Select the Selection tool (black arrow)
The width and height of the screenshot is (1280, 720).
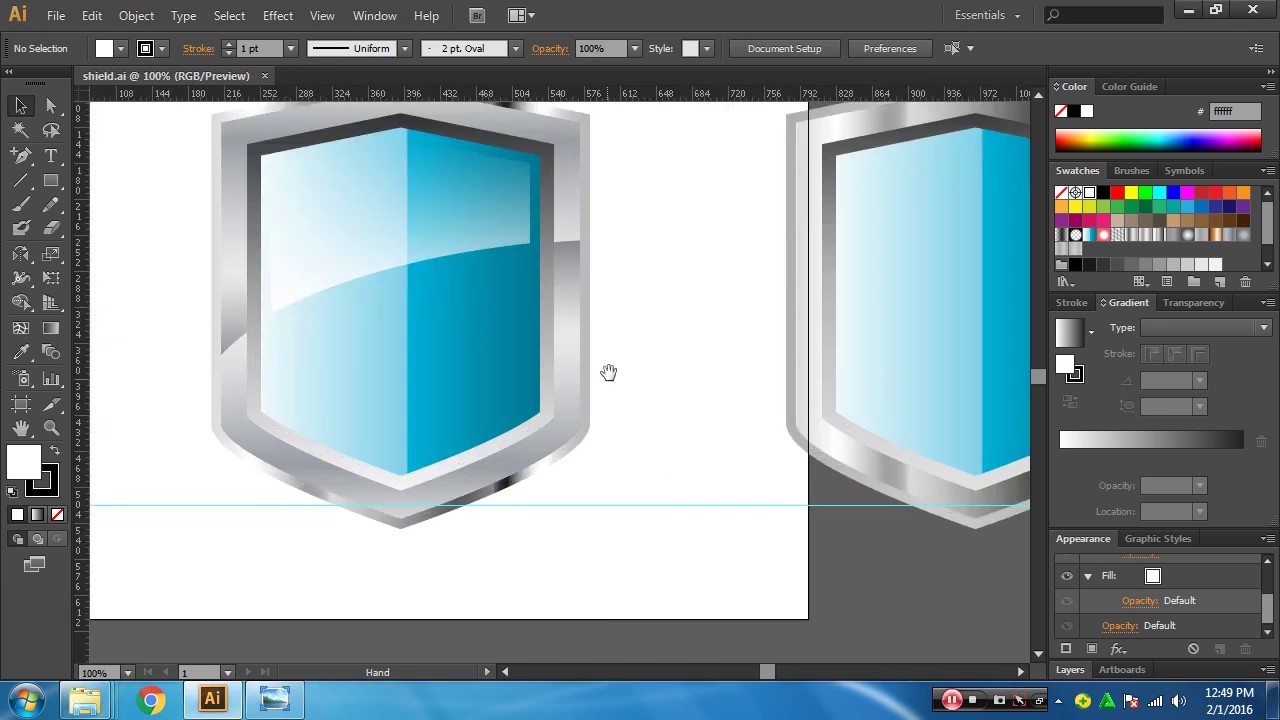click(x=21, y=106)
